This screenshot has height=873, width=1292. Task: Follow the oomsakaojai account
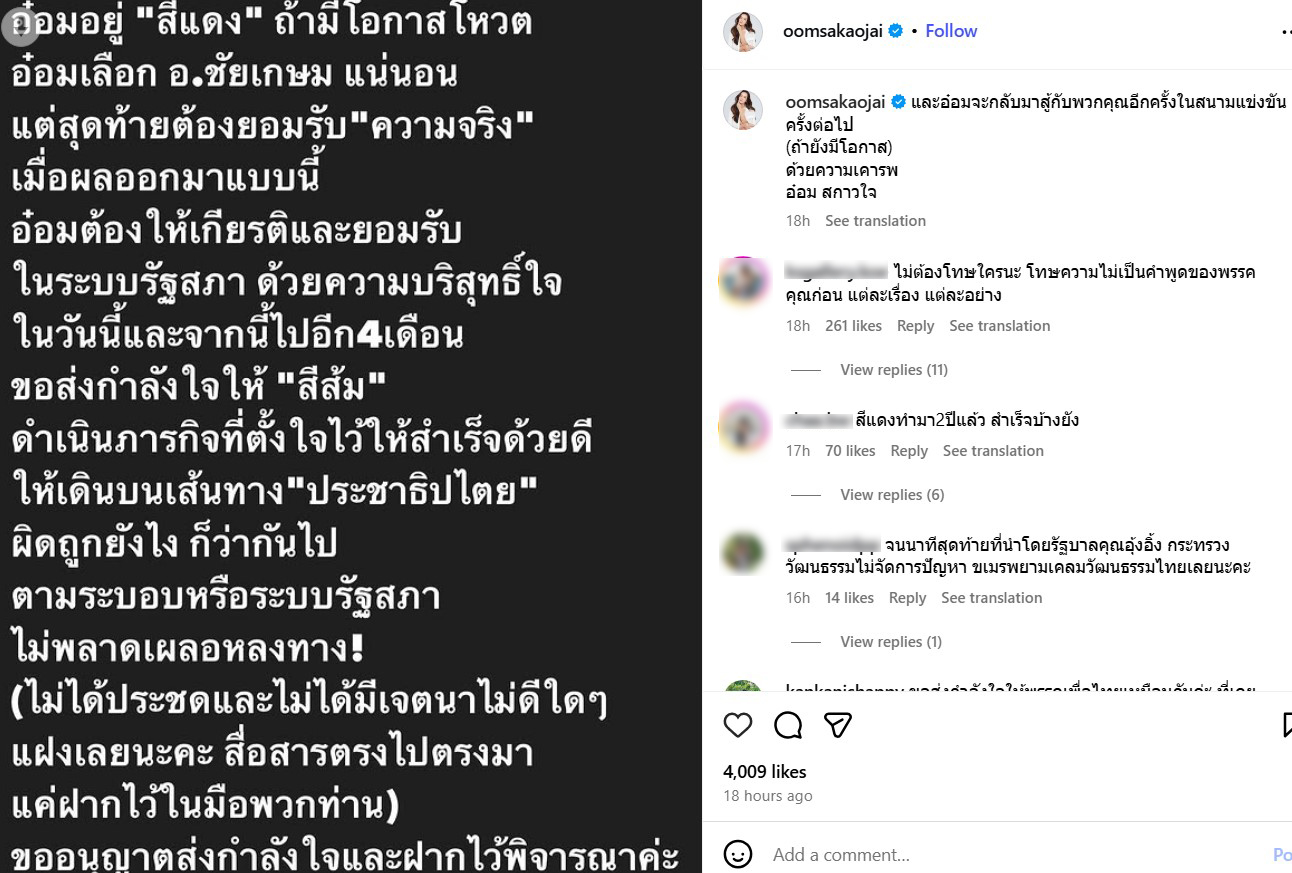(951, 31)
